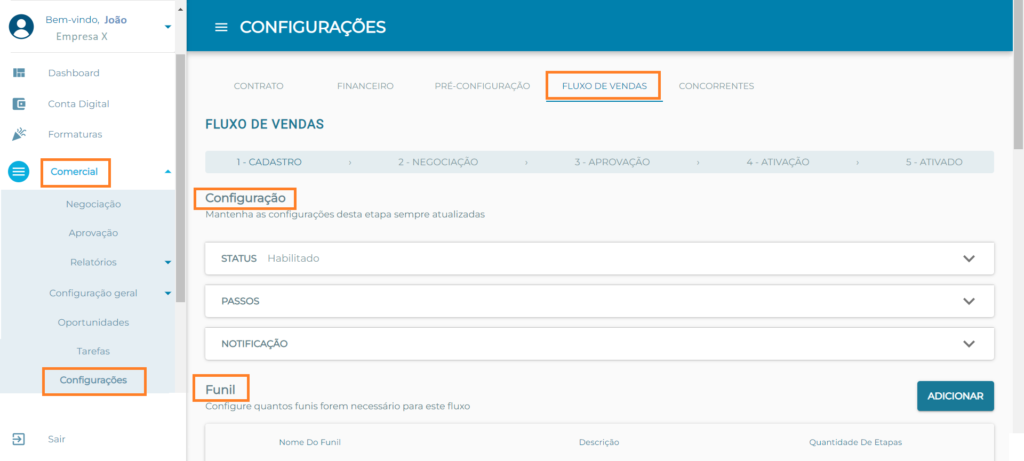This screenshot has width=1024, height=461.
Task: Click the Descrição column header
Action: click(x=599, y=443)
